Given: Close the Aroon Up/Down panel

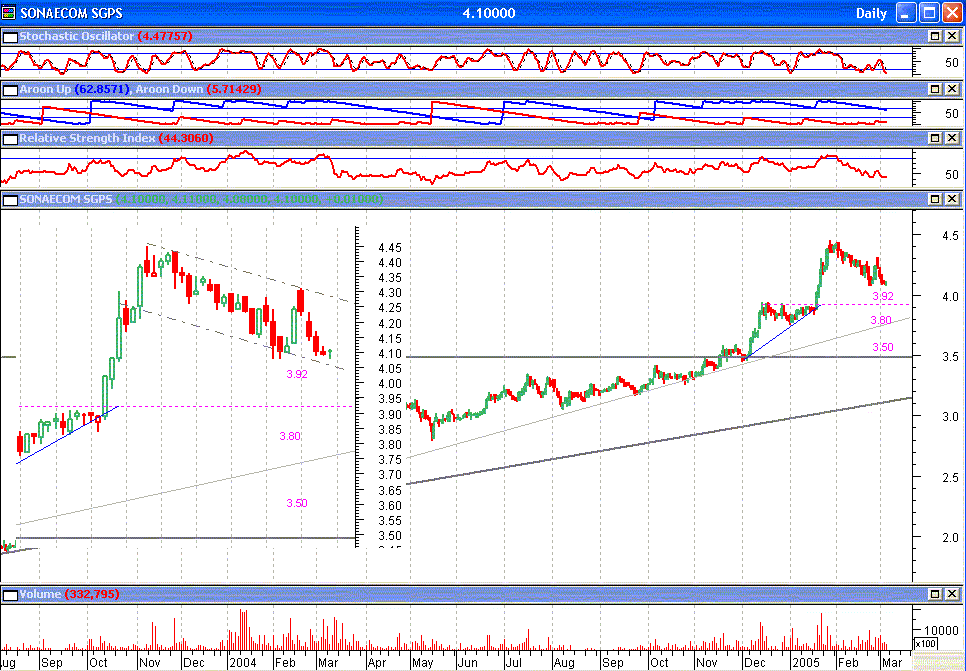Looking at the screenshot, I should [x=952, y=89].
